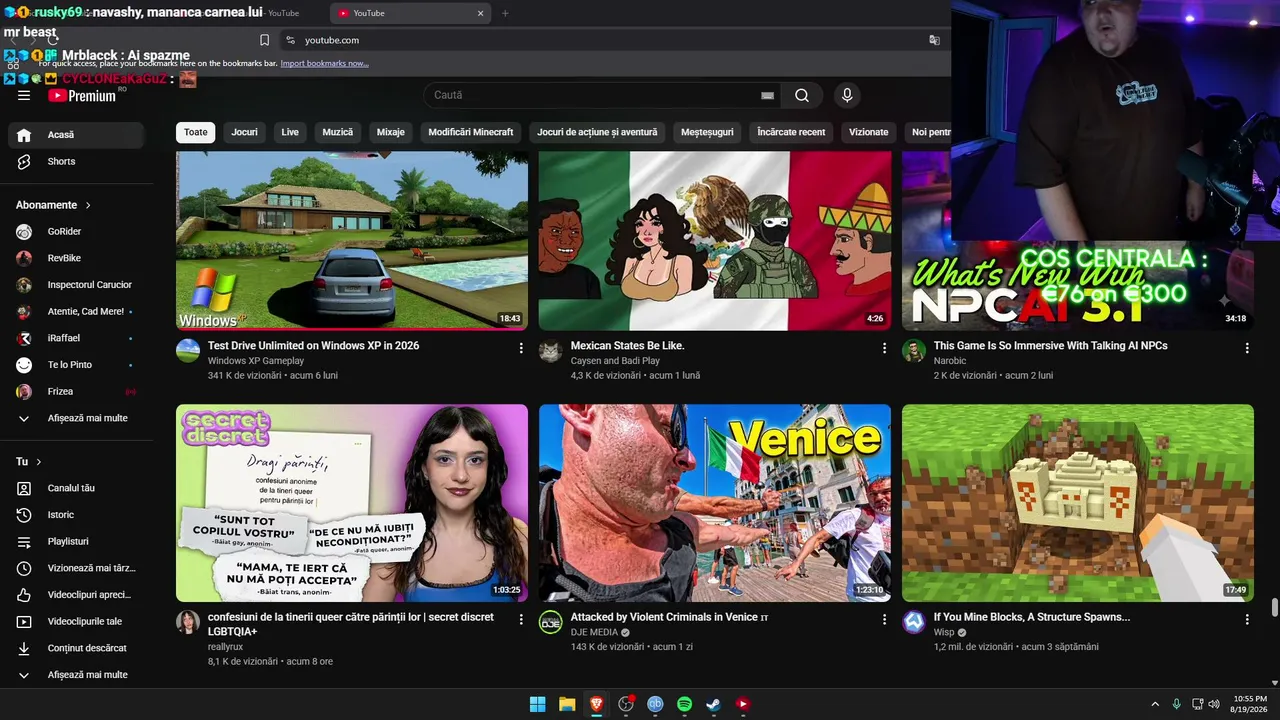
Task: Open Shorts in the sidebar
Action: 76,161
